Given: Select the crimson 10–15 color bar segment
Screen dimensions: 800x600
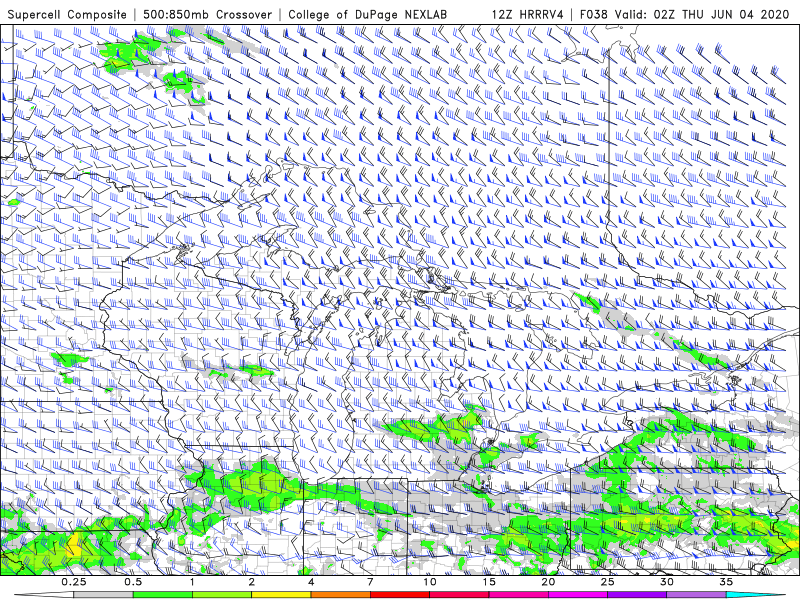Looking at the screenshot, I should pos(459,595).
